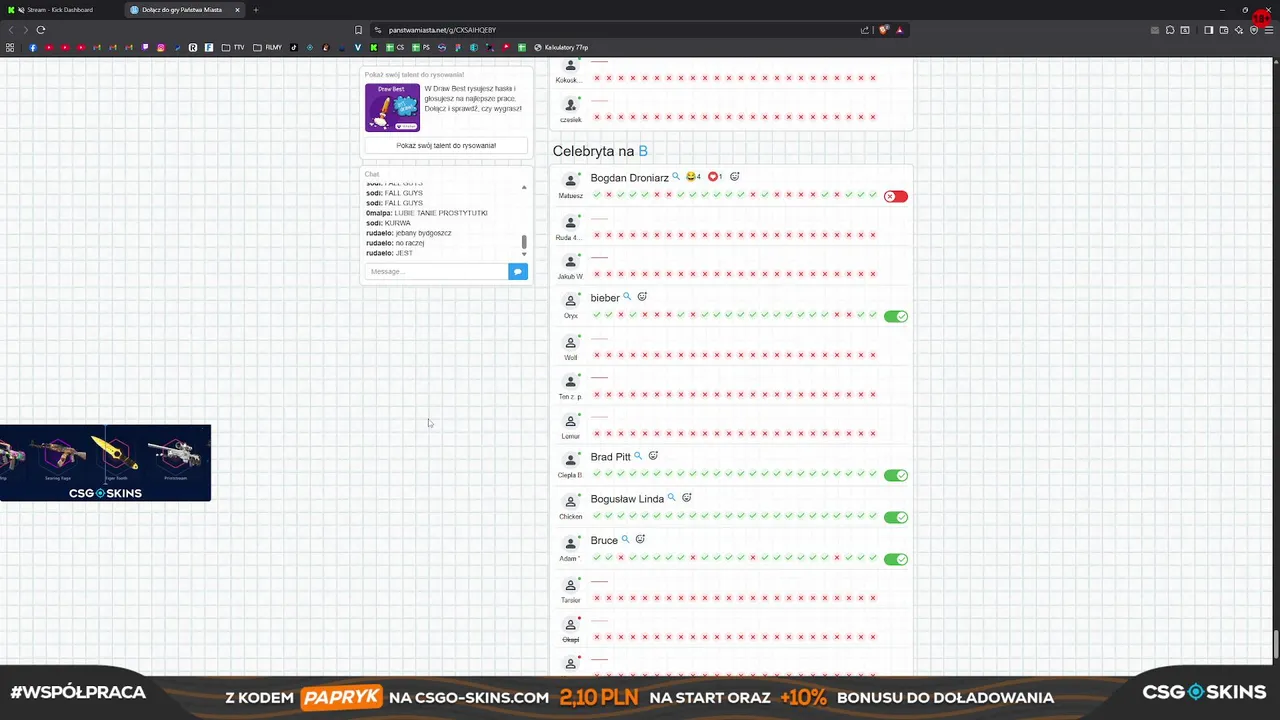Toggle green vote switch for Bogusław Linda

pos(896,517)
